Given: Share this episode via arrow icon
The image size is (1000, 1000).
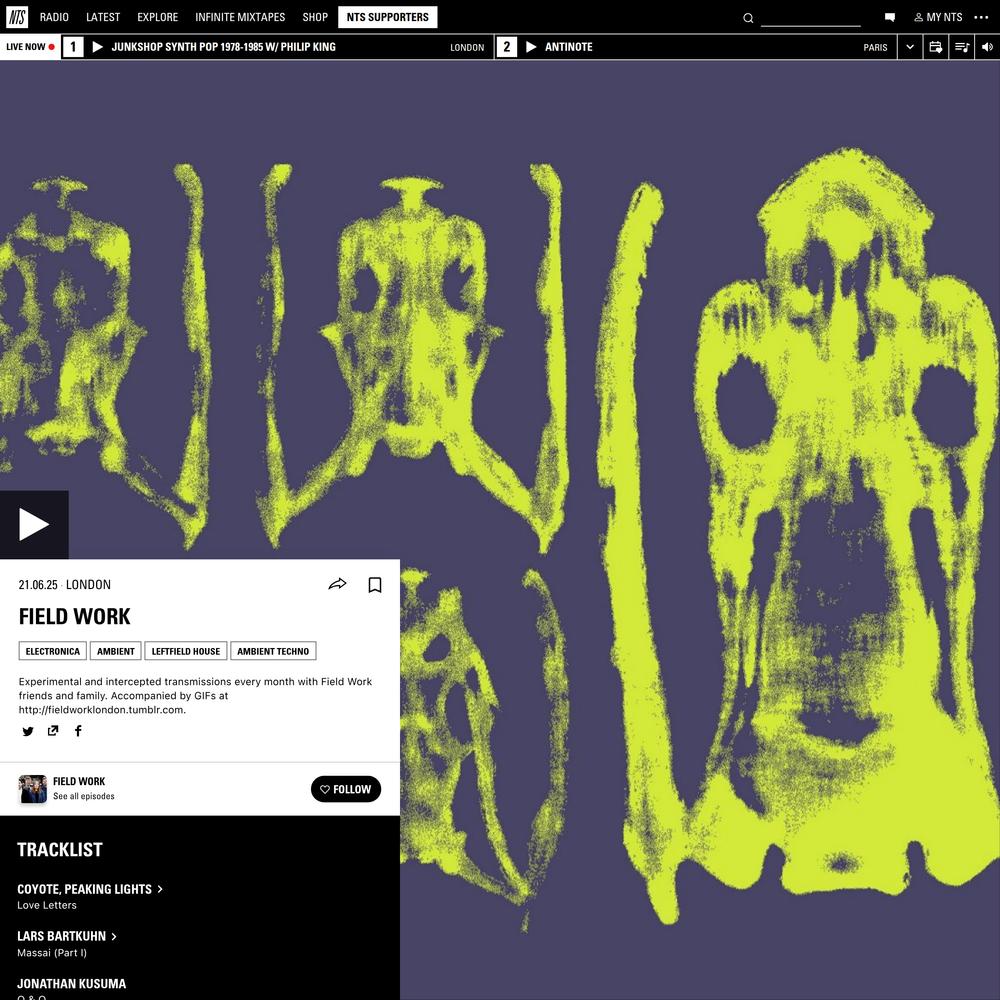Looking at the screenshot, I should point(337,584).
